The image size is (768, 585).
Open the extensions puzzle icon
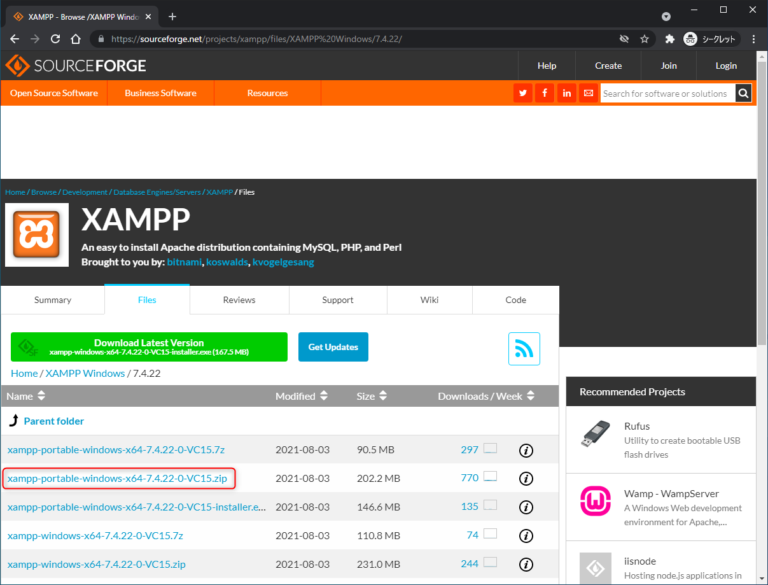pyautogui.click(x=670, y=39)
